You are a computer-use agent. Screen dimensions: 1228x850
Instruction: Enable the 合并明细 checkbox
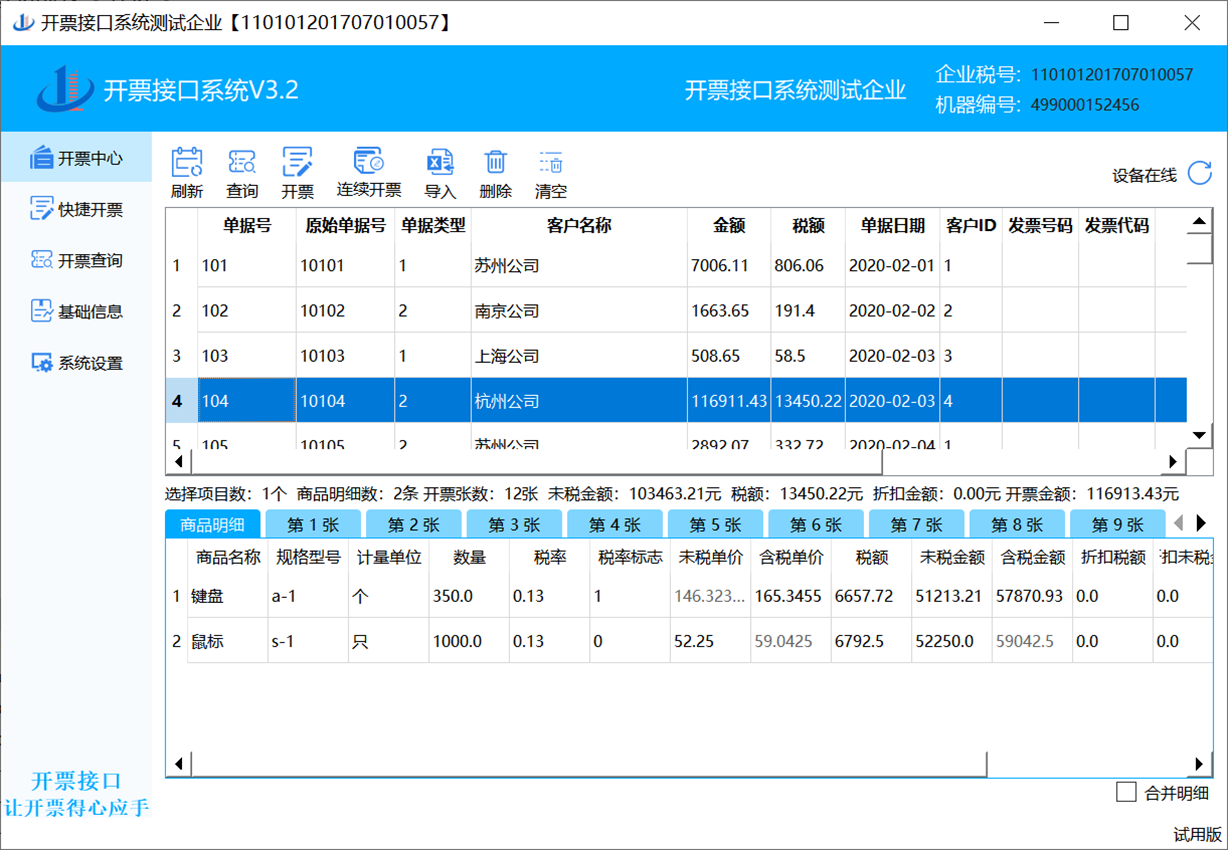[x=1126, y=793]
